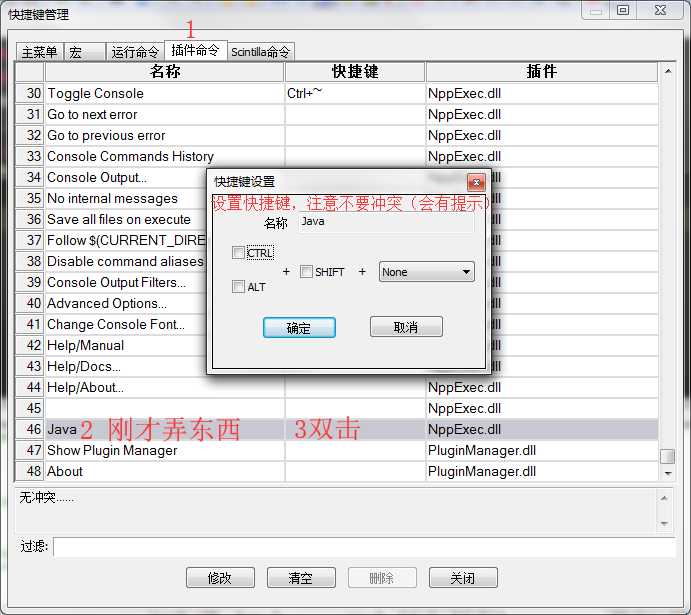Screen dimensions: 691x615
Task: Switch to the 插件命令 tab
Action: click(x=195, y=50)
